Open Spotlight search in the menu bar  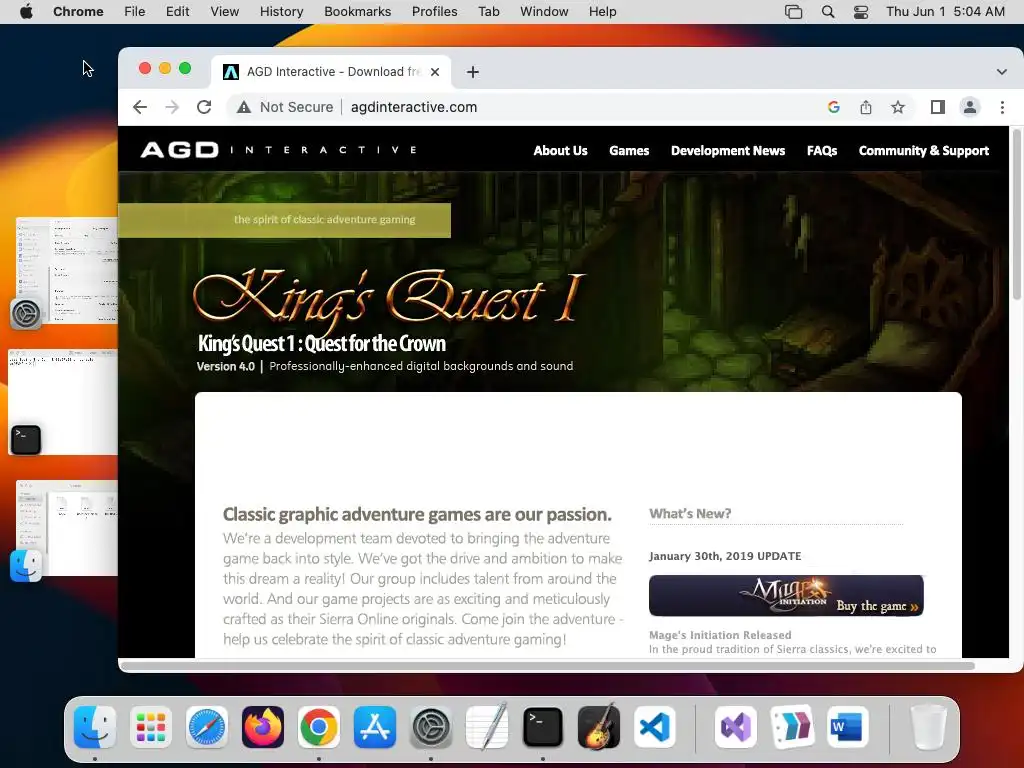(827, 12)
